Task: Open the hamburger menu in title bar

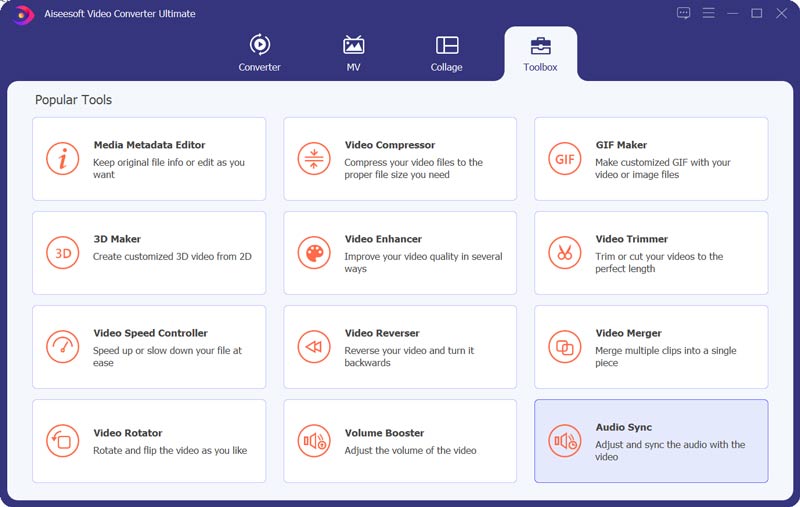Action: tap(708, 13)
